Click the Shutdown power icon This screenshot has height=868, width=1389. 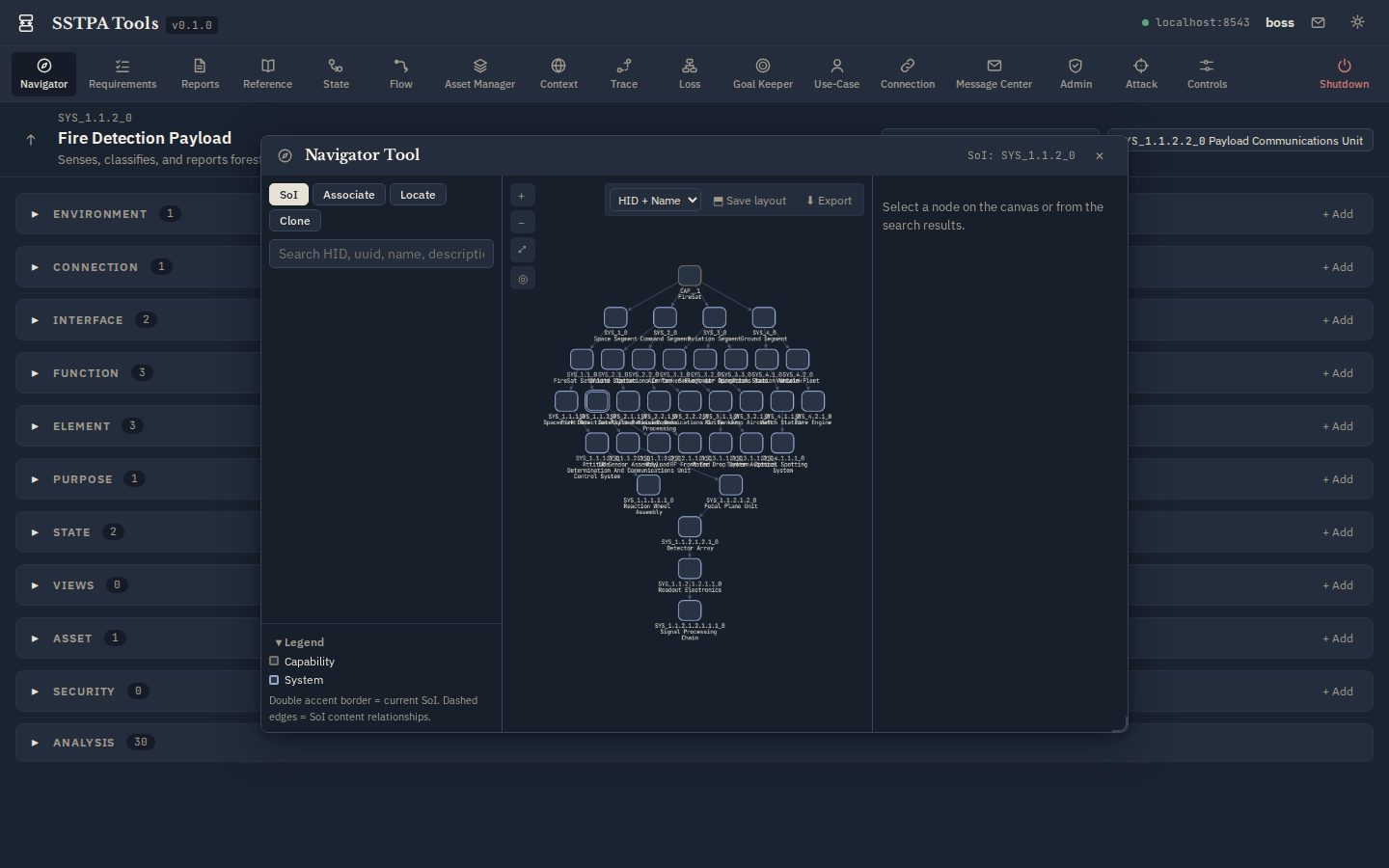pyautogui.click(x=1344, y=66)
